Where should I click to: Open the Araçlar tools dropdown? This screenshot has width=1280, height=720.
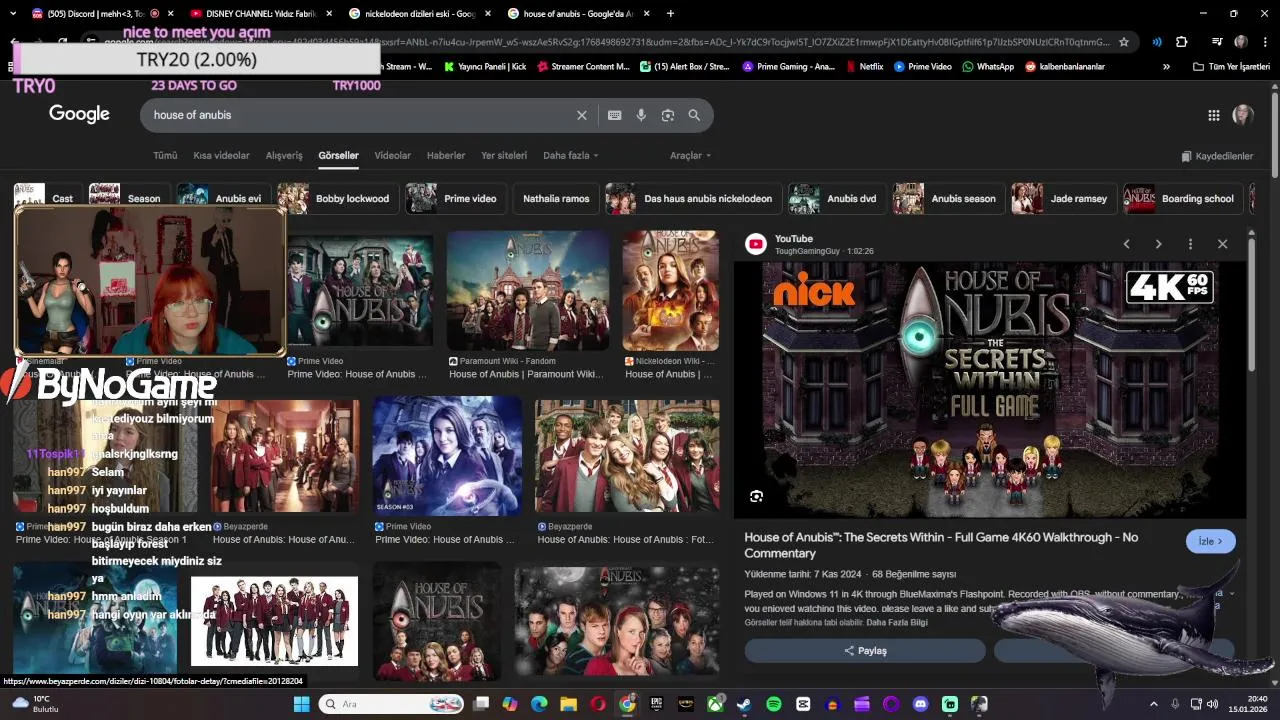690,156
